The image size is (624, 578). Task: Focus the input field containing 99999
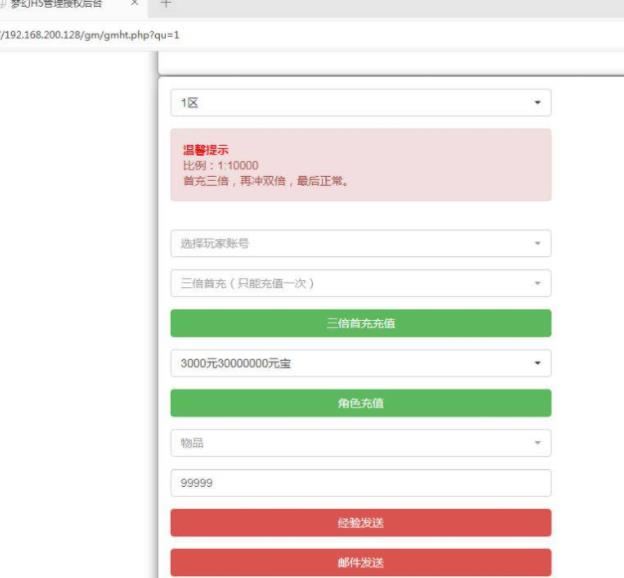point(360,483)
